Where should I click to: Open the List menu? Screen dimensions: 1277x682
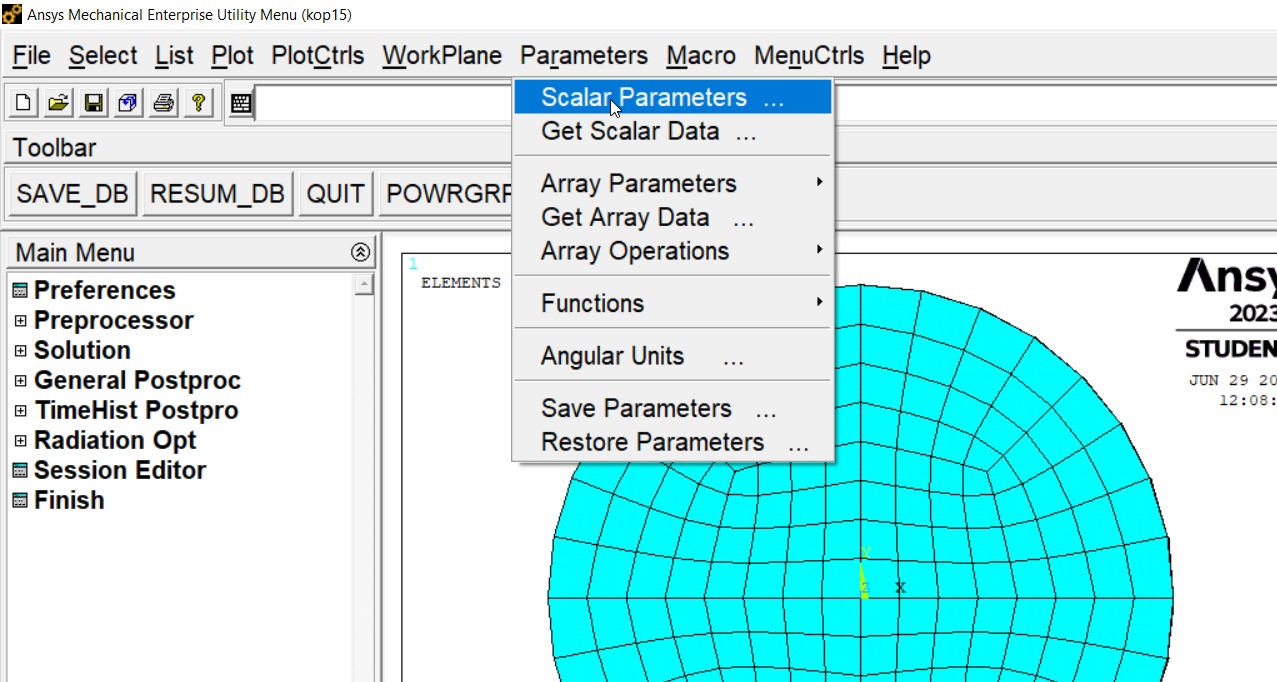[174, 56]
